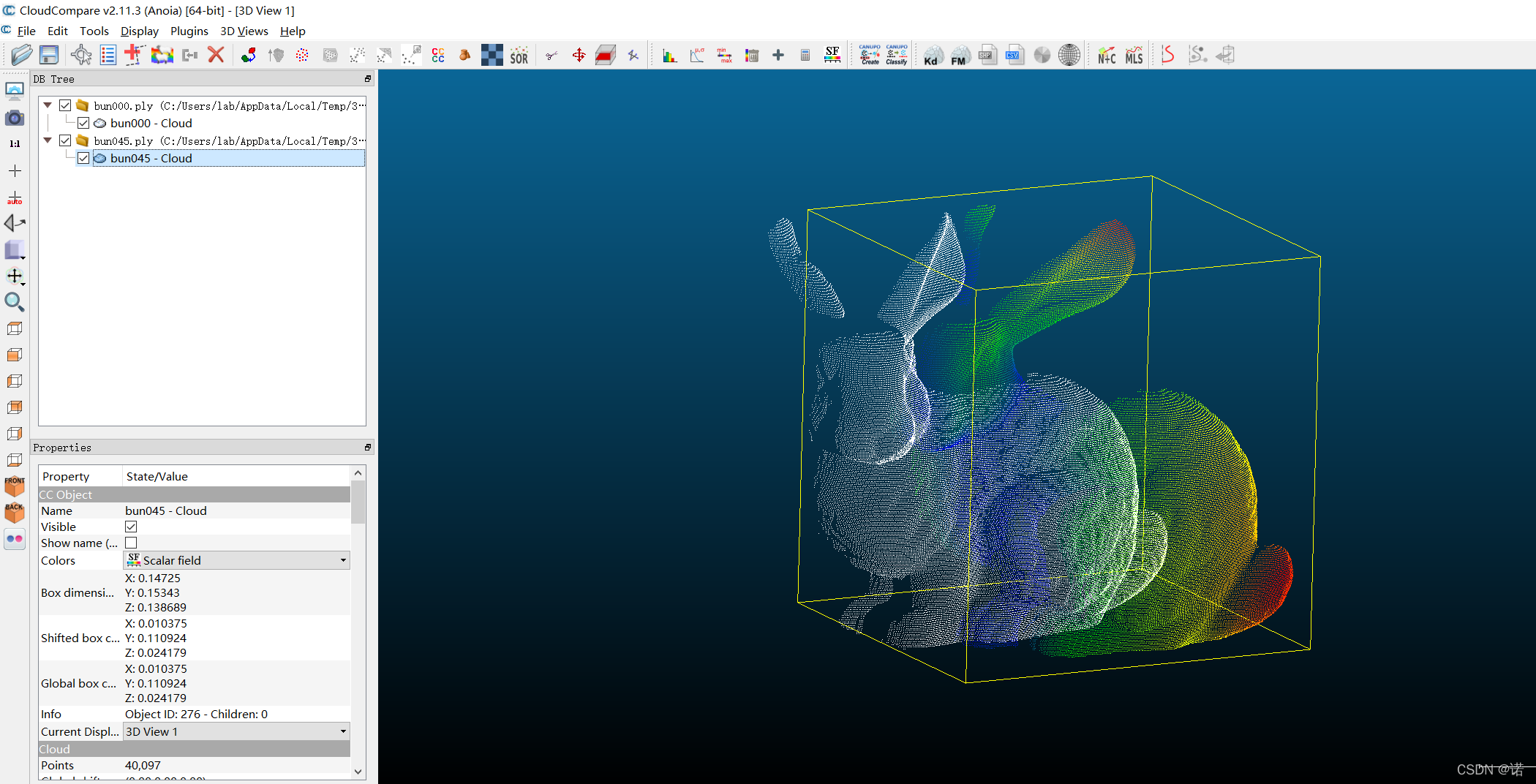This screenshot has width=1536, height=784.
Task: Toggle the bun000 - Cloud checkbox
Action: click(x=83, y=123)
